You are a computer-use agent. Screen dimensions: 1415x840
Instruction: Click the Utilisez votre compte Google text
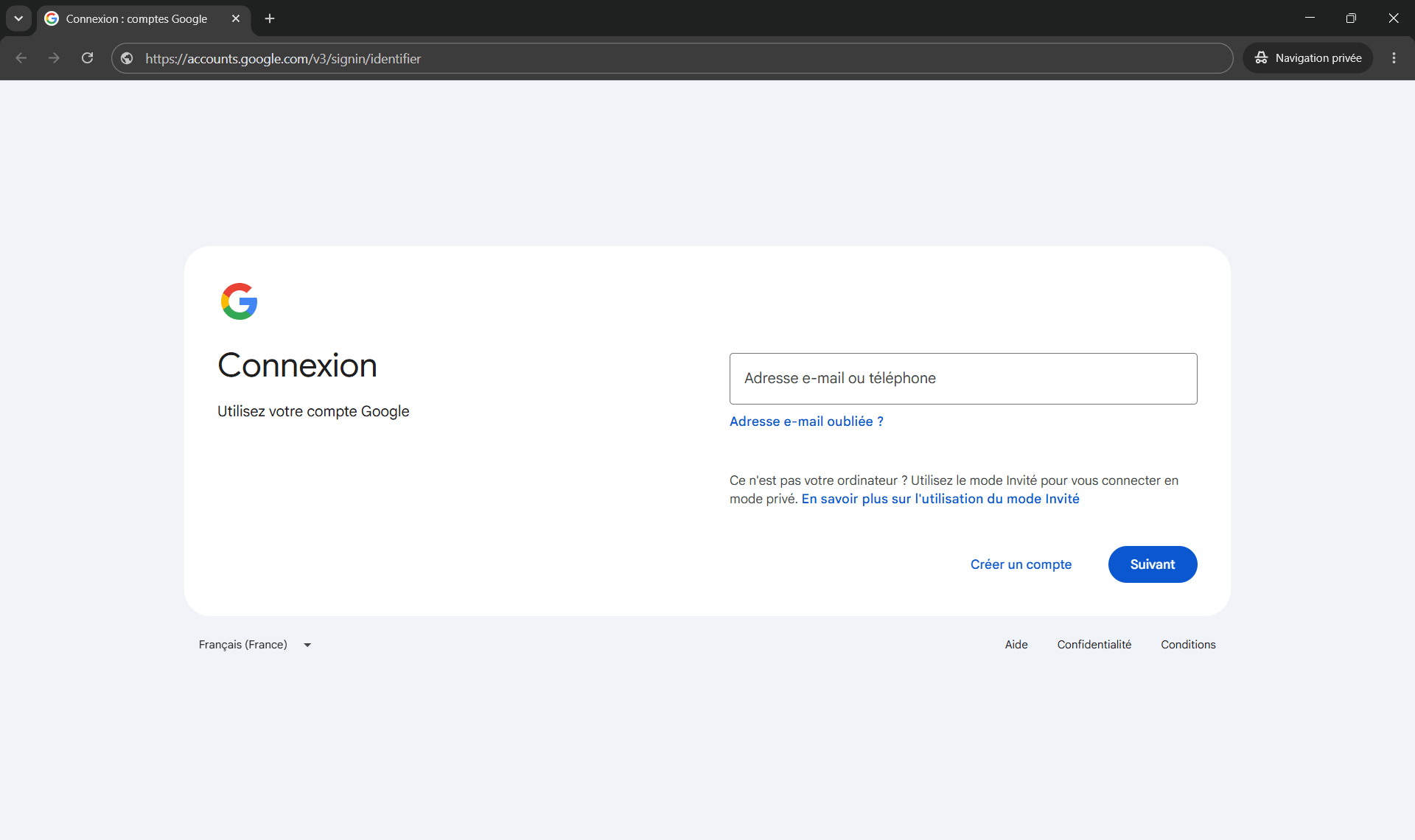[313, 411]
